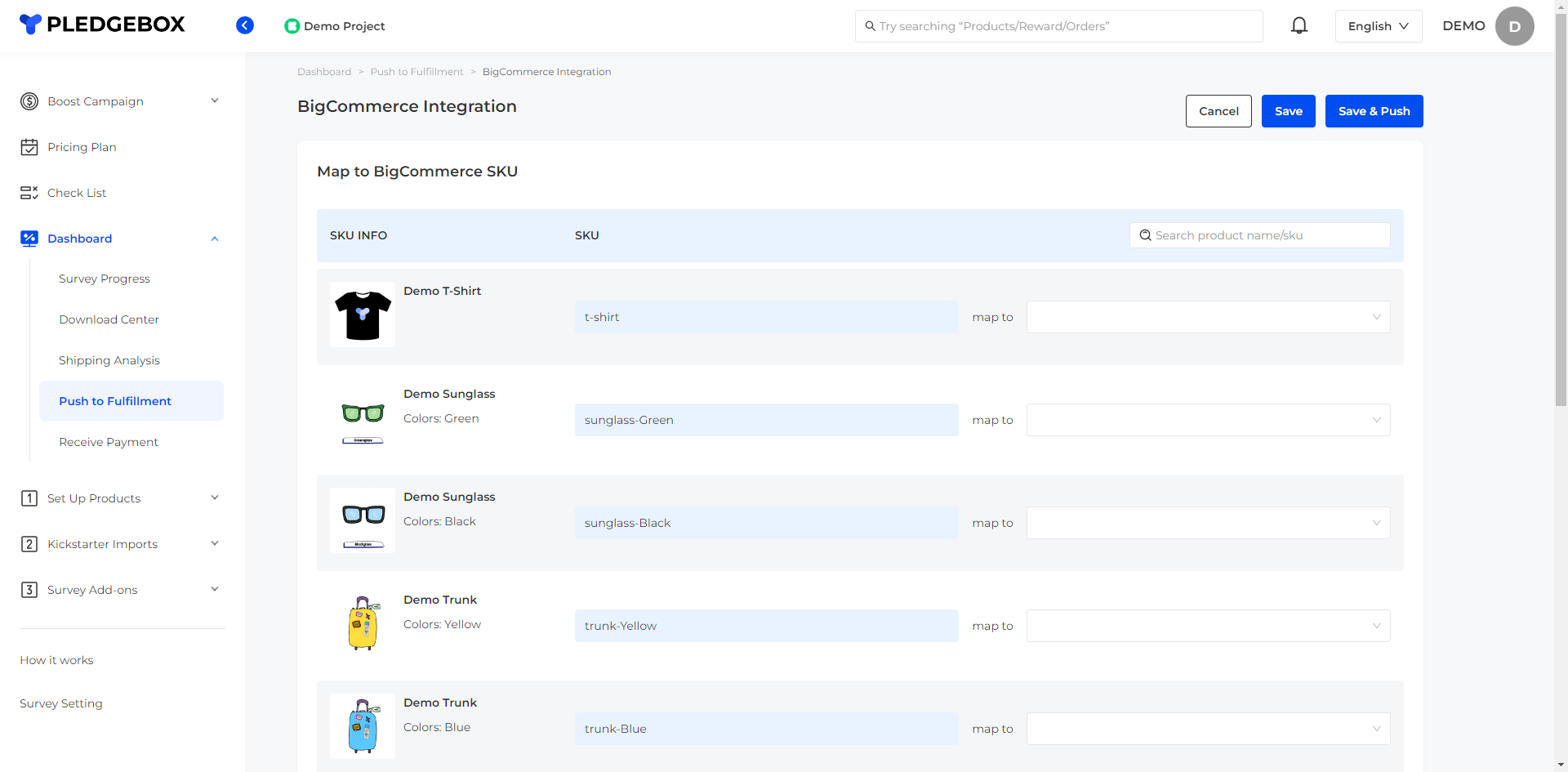Open notifications bell icon
1568x772 pixels.
tap(1299, 25)
